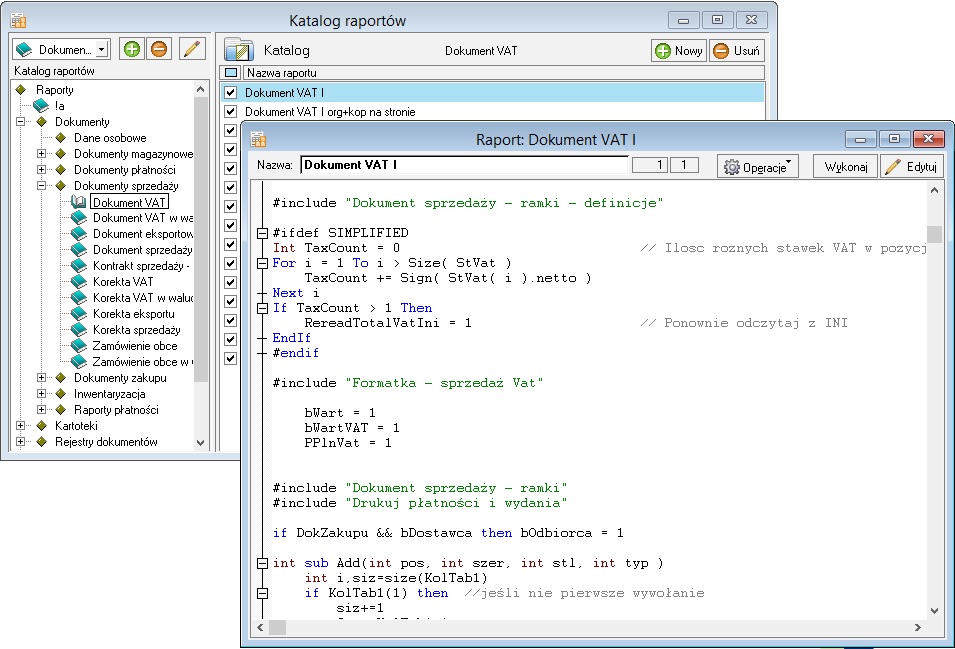The height and width of the screenshot is (649, 955).
Task: Collapse the #ifdef SIMPLIFIED code fold
Action: tap(263, 233)
